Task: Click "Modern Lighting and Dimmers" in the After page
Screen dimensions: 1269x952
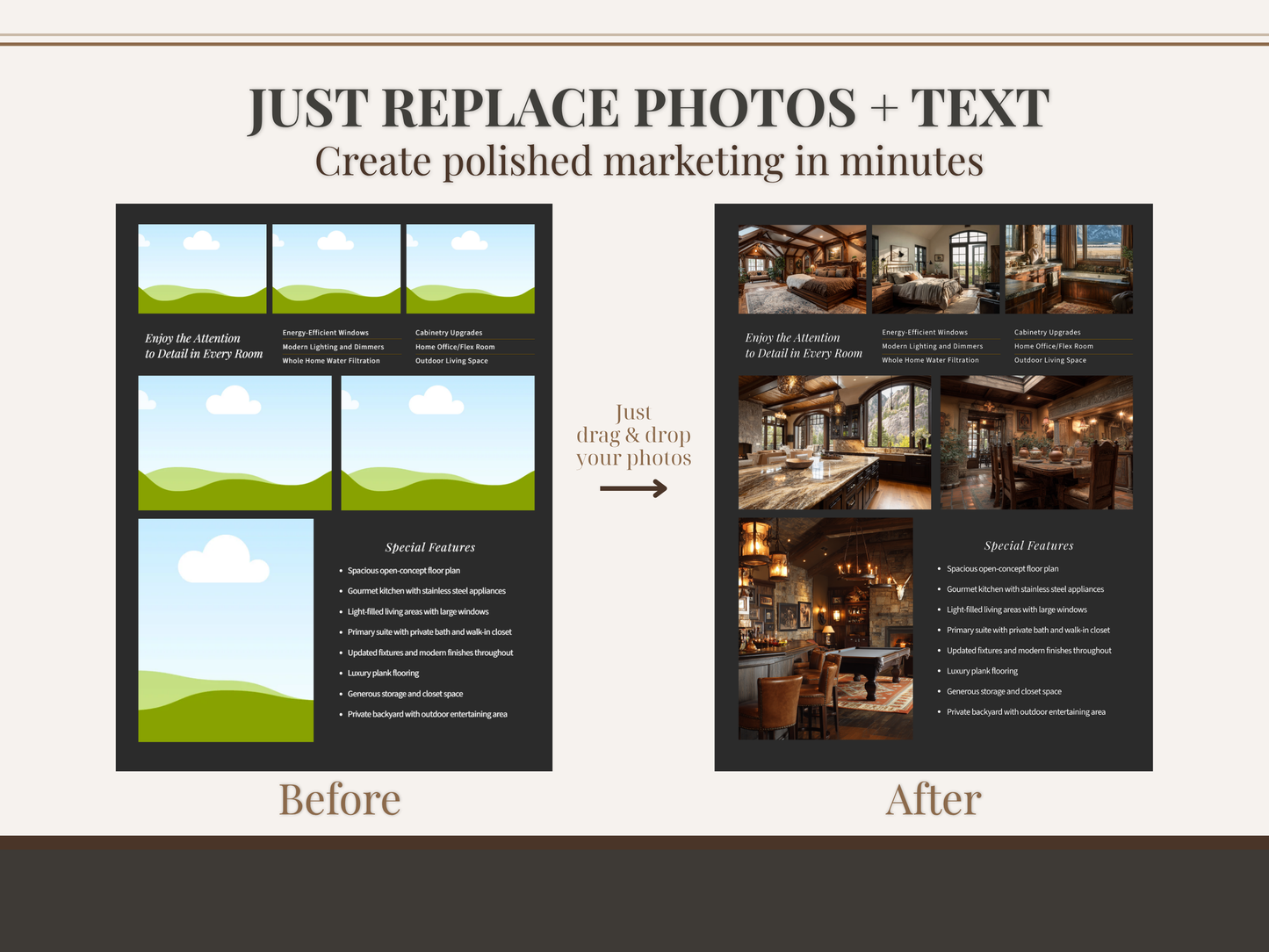Action: [933, 346]
